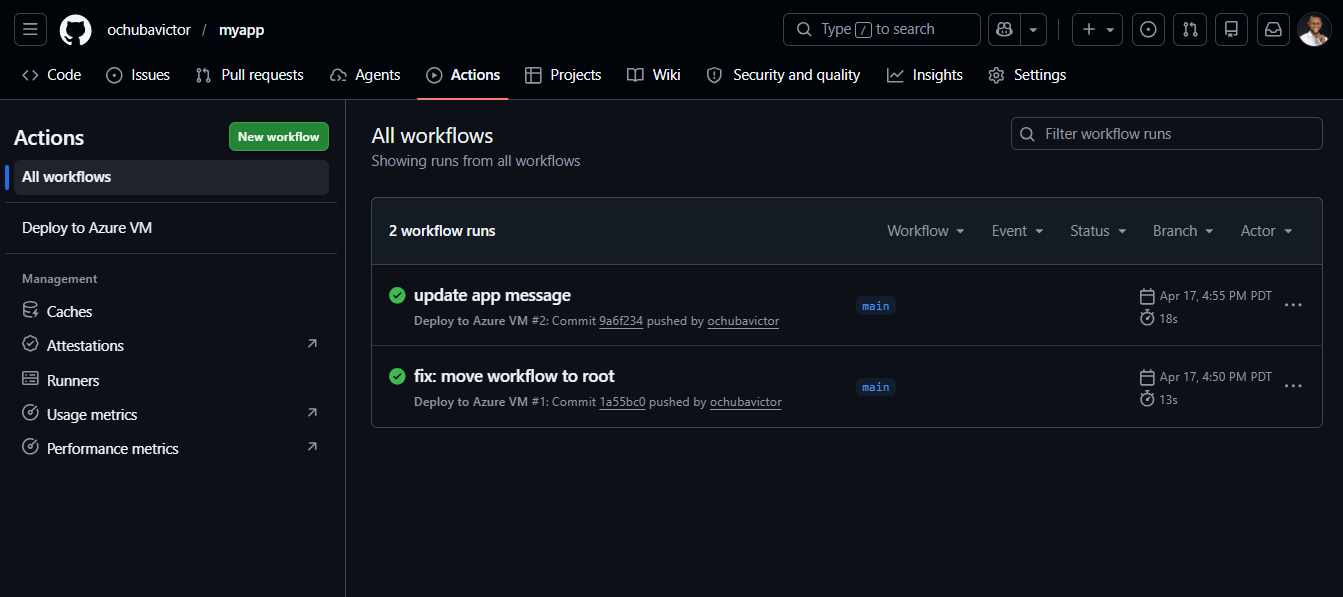1343x597 pixels.
Task: Click the external-link arrow beside Performance metrics
Action: (x=312, y=447)
